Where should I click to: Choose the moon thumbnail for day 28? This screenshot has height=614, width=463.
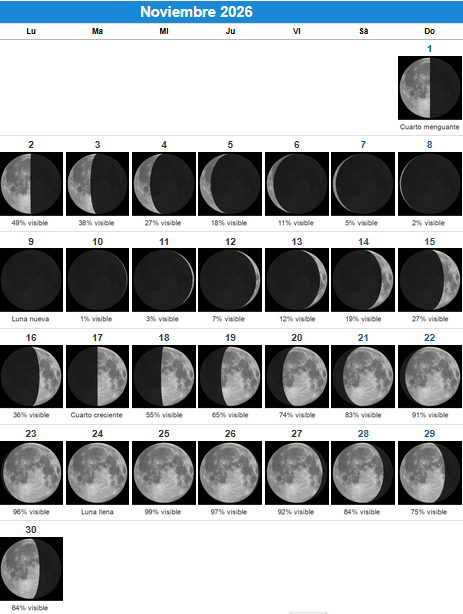click(x=363, y=473)
